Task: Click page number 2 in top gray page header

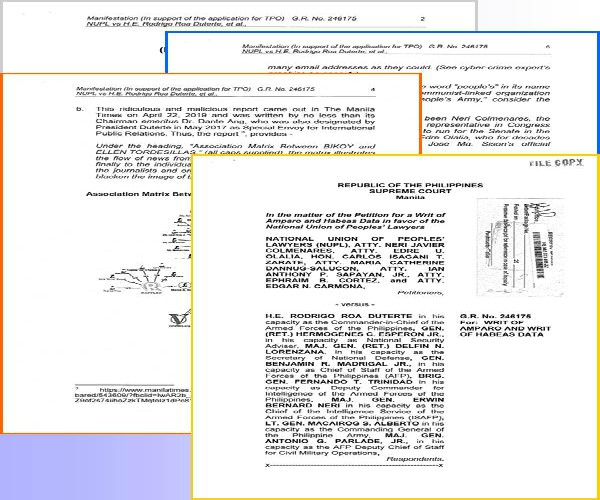Action: pos(422,18)
